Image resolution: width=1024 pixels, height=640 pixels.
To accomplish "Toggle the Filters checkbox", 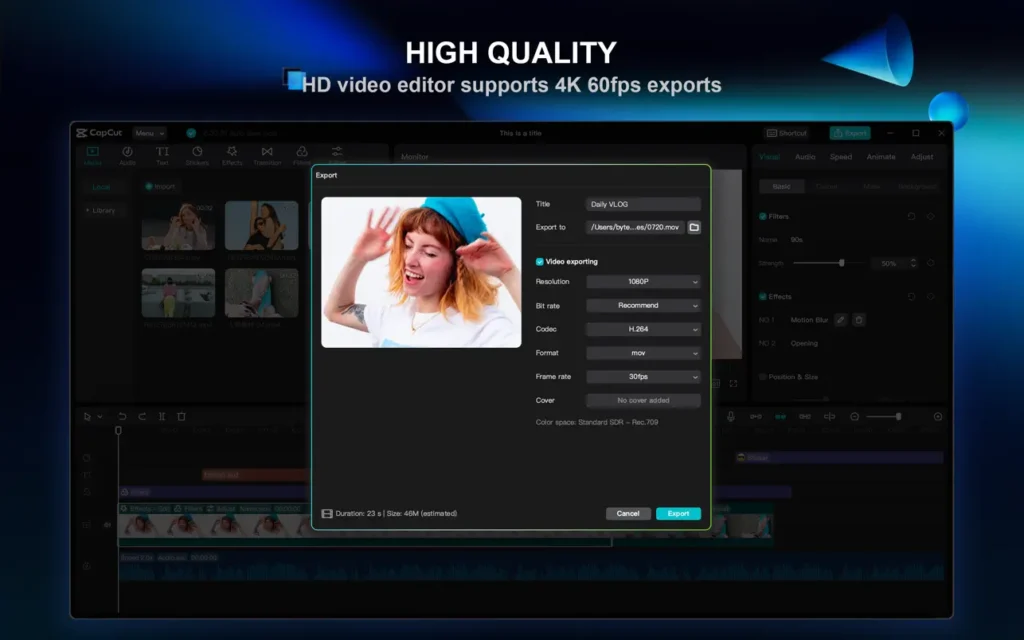I will [x=762, y=216].
